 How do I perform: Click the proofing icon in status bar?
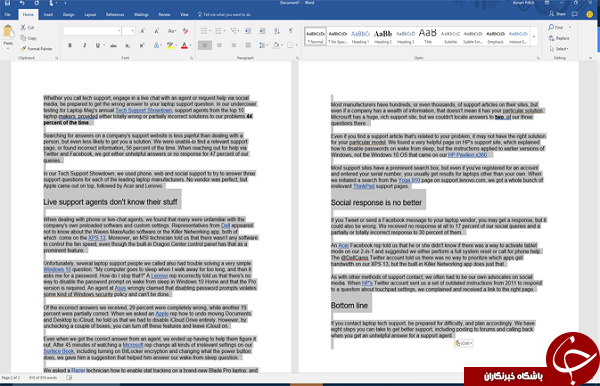(69, 378)
